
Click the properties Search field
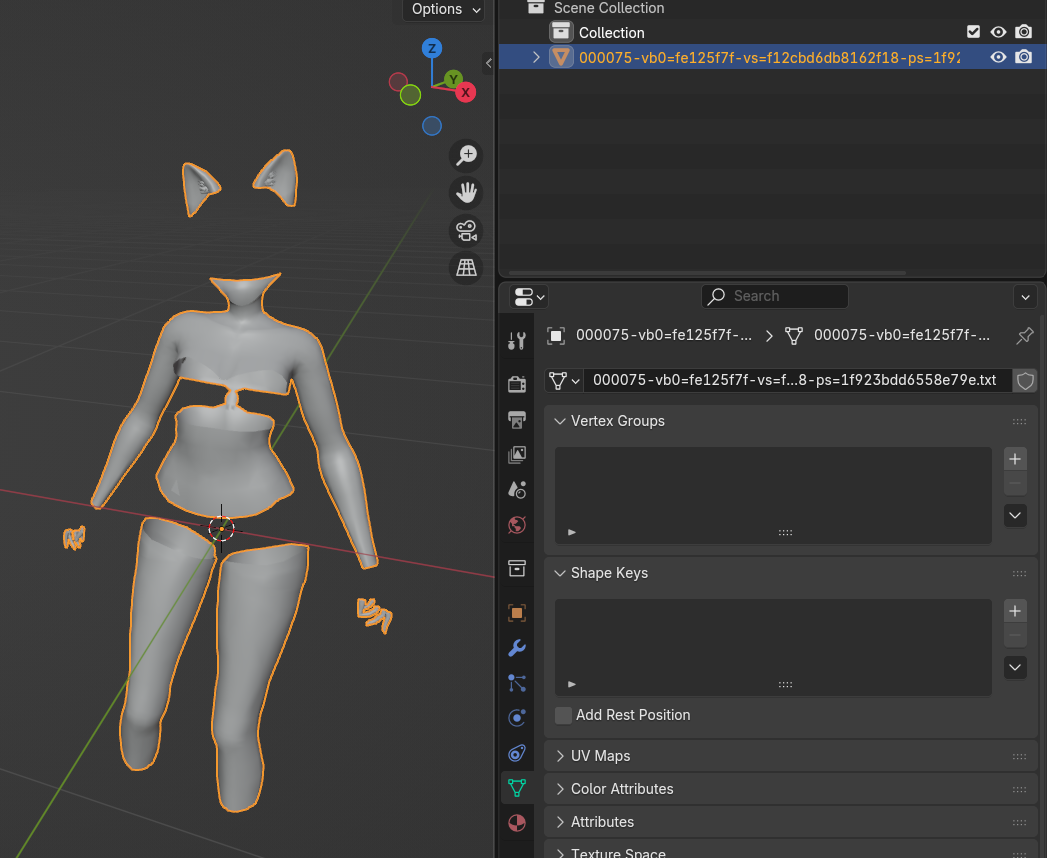click(775, 296)
